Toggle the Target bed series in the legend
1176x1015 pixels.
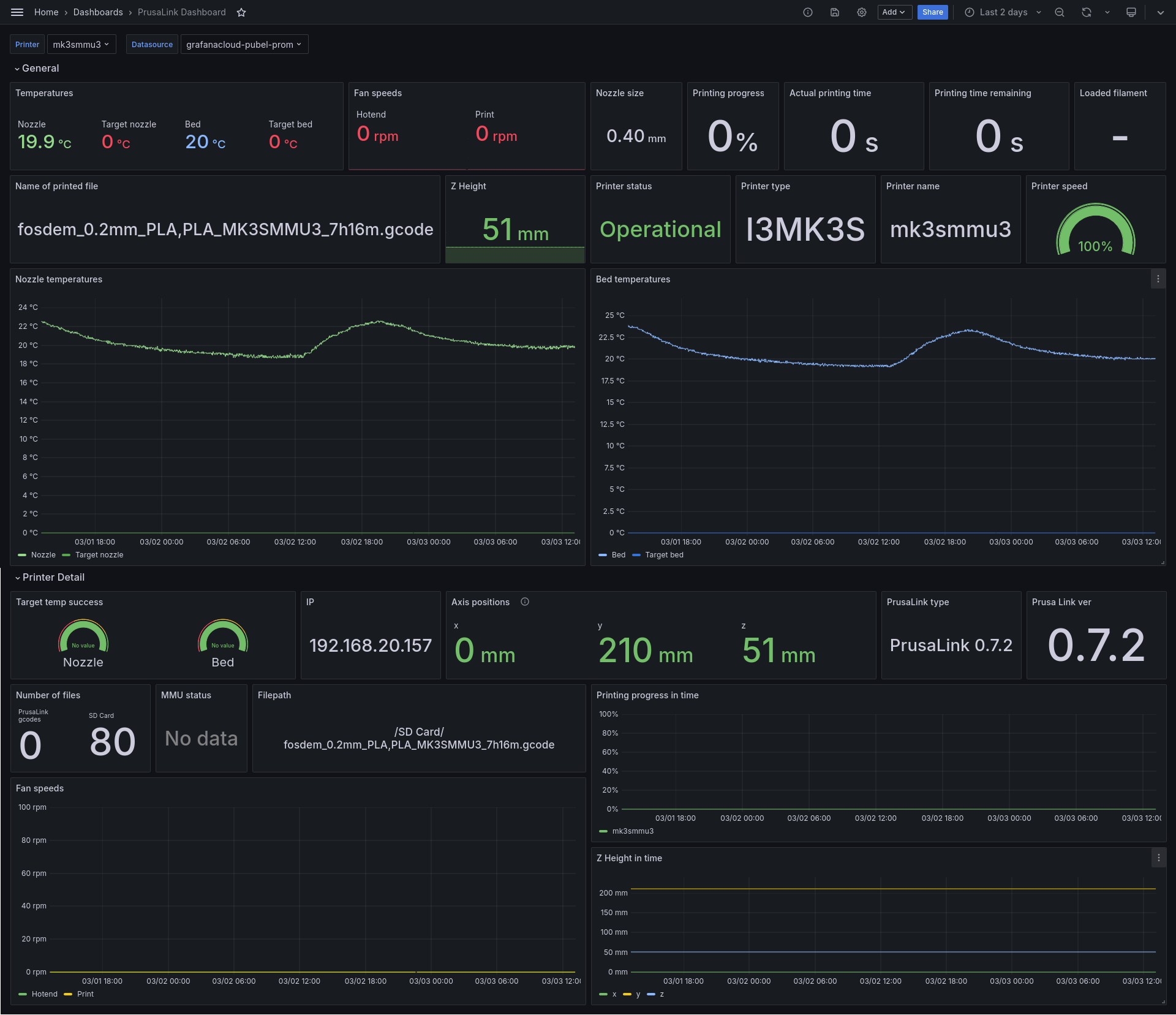click(x=663, y=554)
